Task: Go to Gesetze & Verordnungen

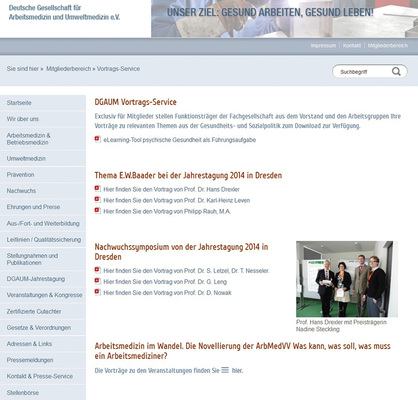Action: (43, 328)
